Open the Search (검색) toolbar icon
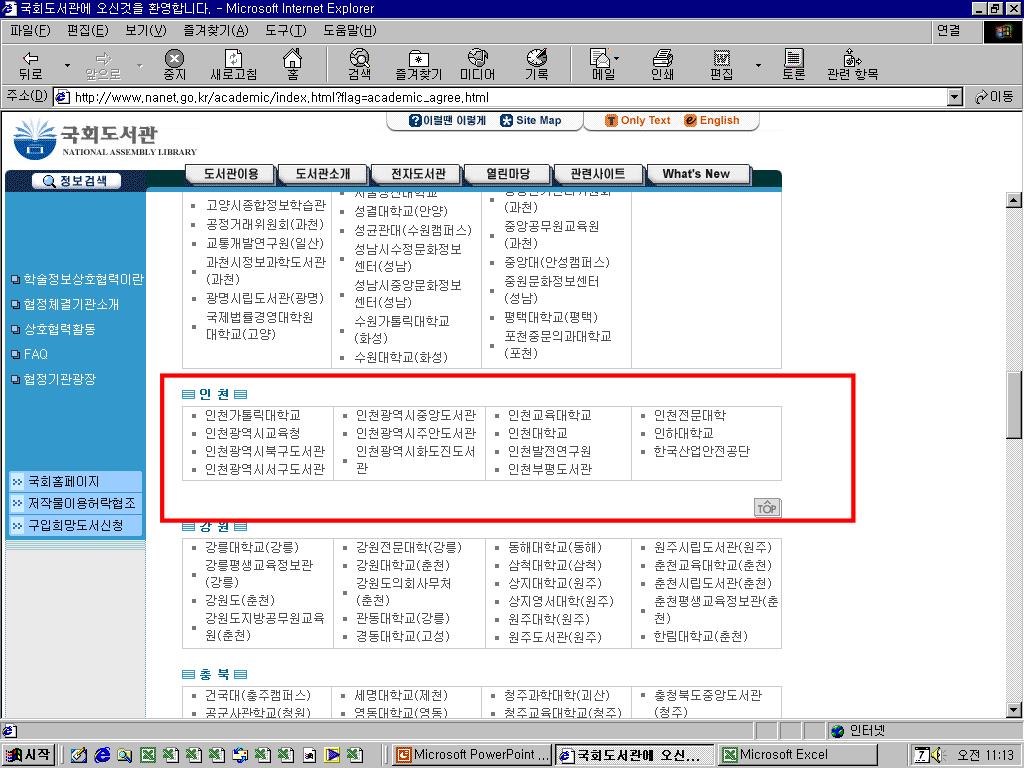The height and width of the screenshot is (768, 1024). (359, 65)
